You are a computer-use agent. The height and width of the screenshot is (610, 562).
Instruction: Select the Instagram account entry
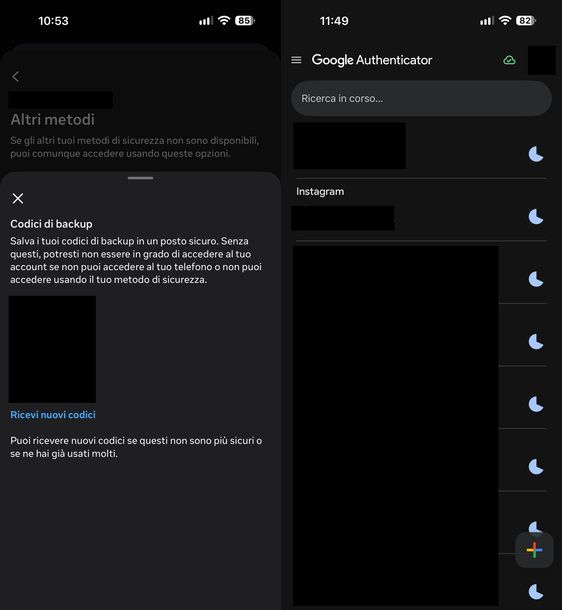pos(419,210)
